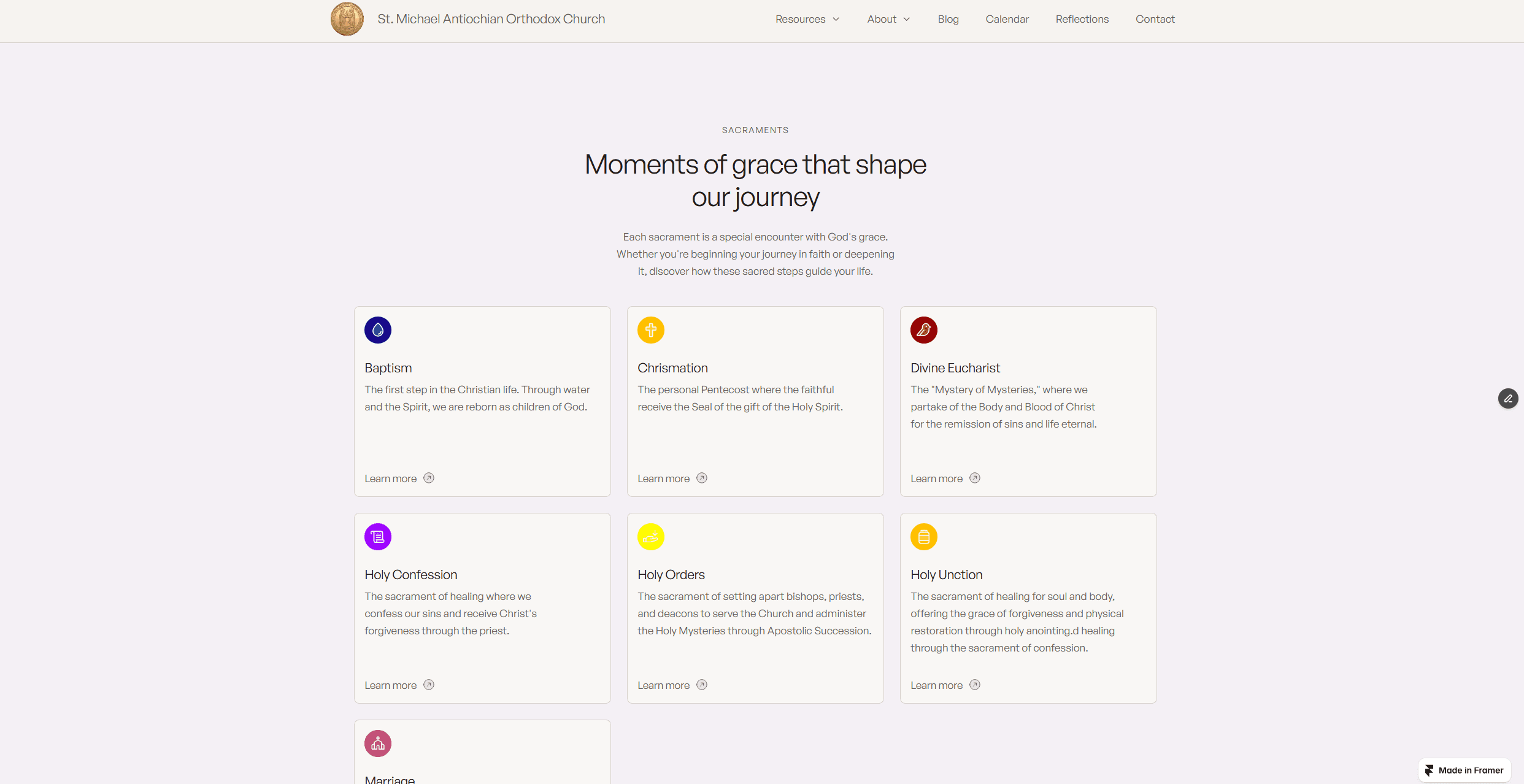Click Learn more under Baptism
1524x784 pixels.
(x=391, y=478)
